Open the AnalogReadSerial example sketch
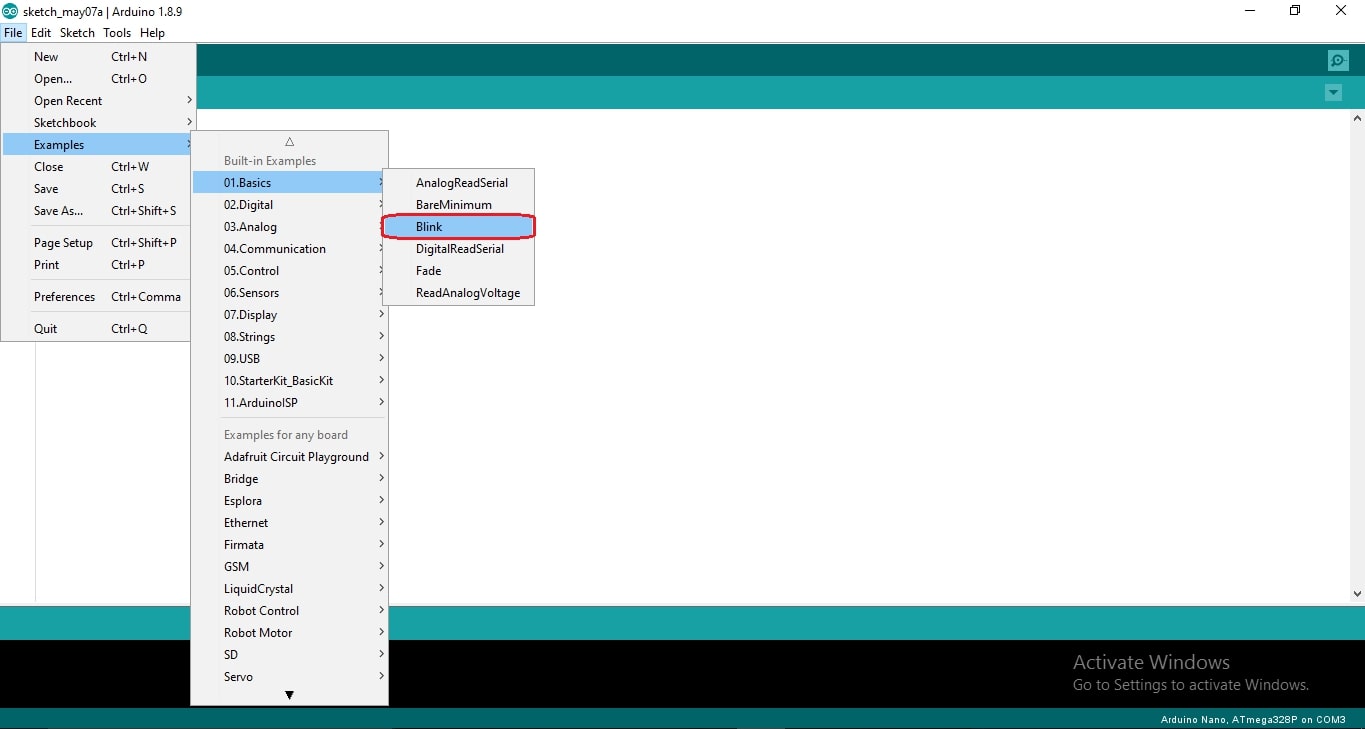The height and width of the screenshot is (729, 1365). [459, 183]
